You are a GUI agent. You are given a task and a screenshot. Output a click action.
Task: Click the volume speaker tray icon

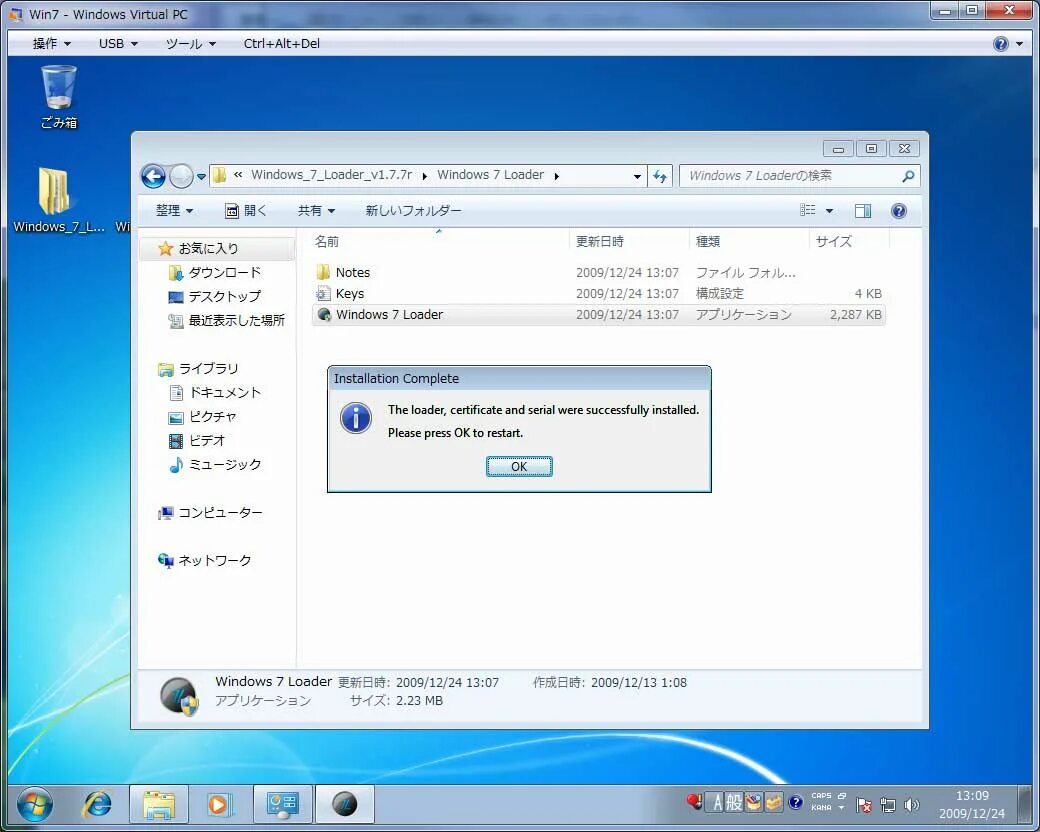point(912,805)
